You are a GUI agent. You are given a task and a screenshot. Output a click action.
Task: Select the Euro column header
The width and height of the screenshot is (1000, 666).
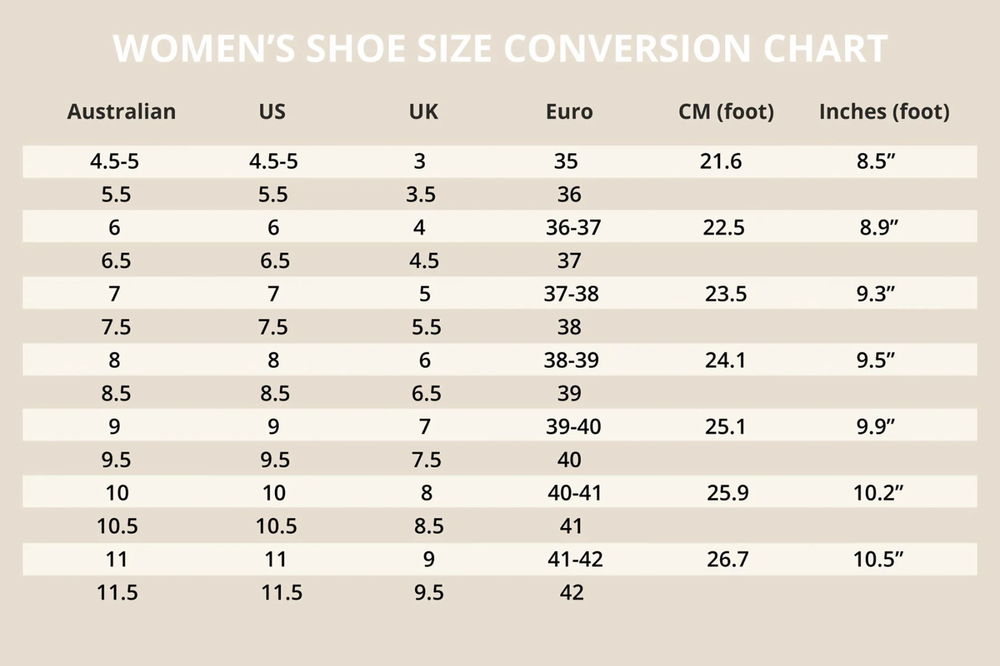click(569, 112)
